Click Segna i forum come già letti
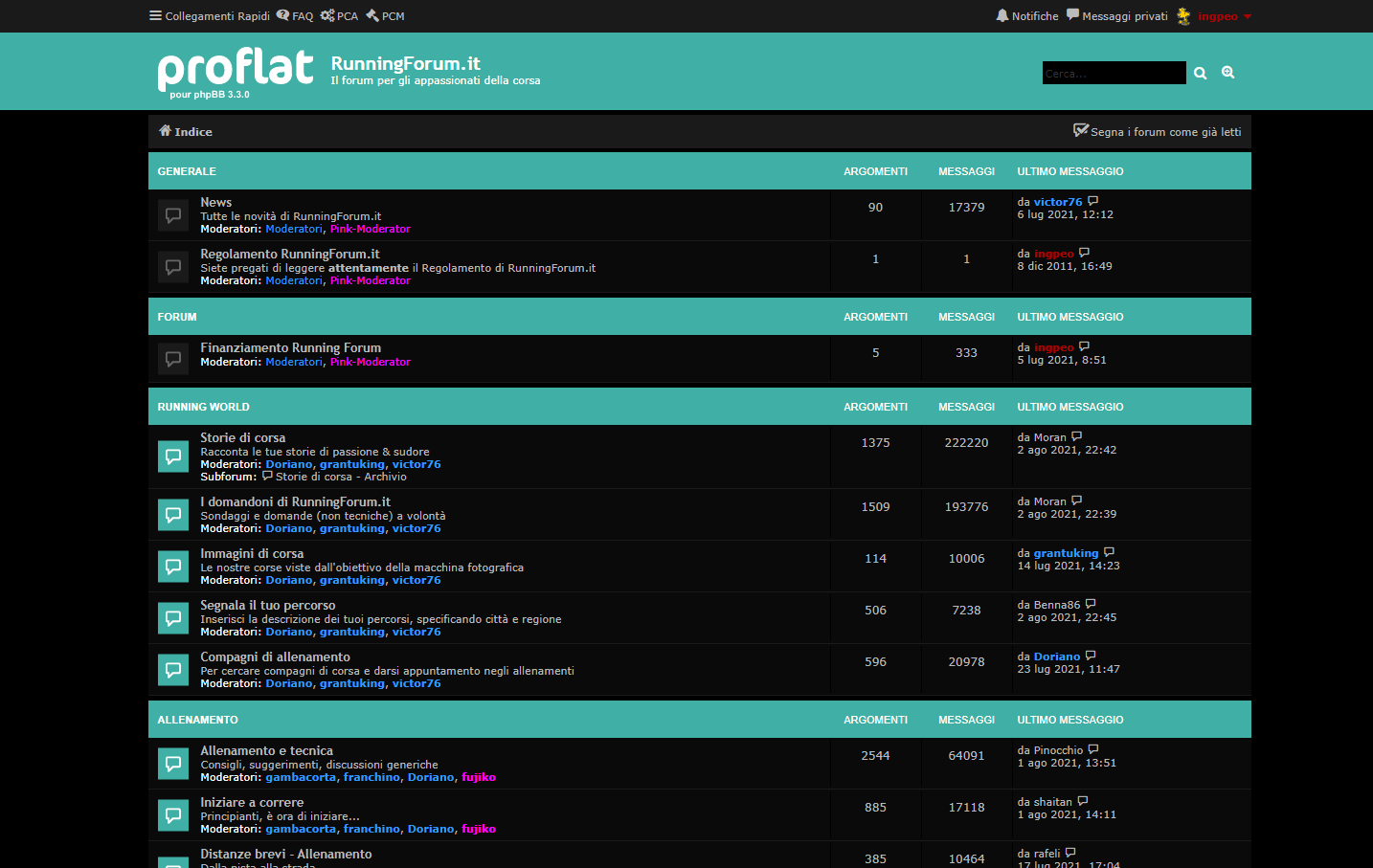The height and width of the screenshot is (868, 1373). [1158, 132]
